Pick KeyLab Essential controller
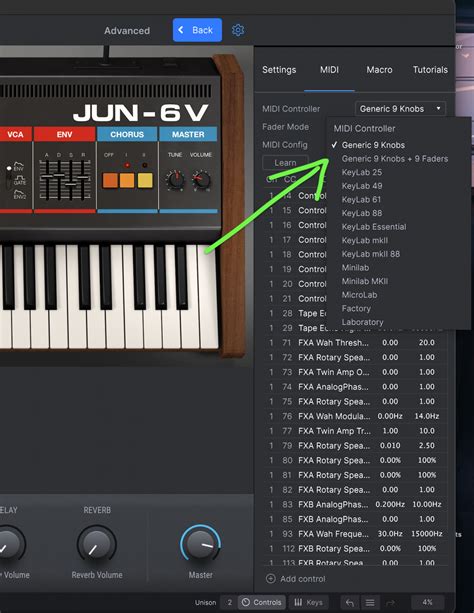This screenshot has width=474, height=613. pos(374,227)
